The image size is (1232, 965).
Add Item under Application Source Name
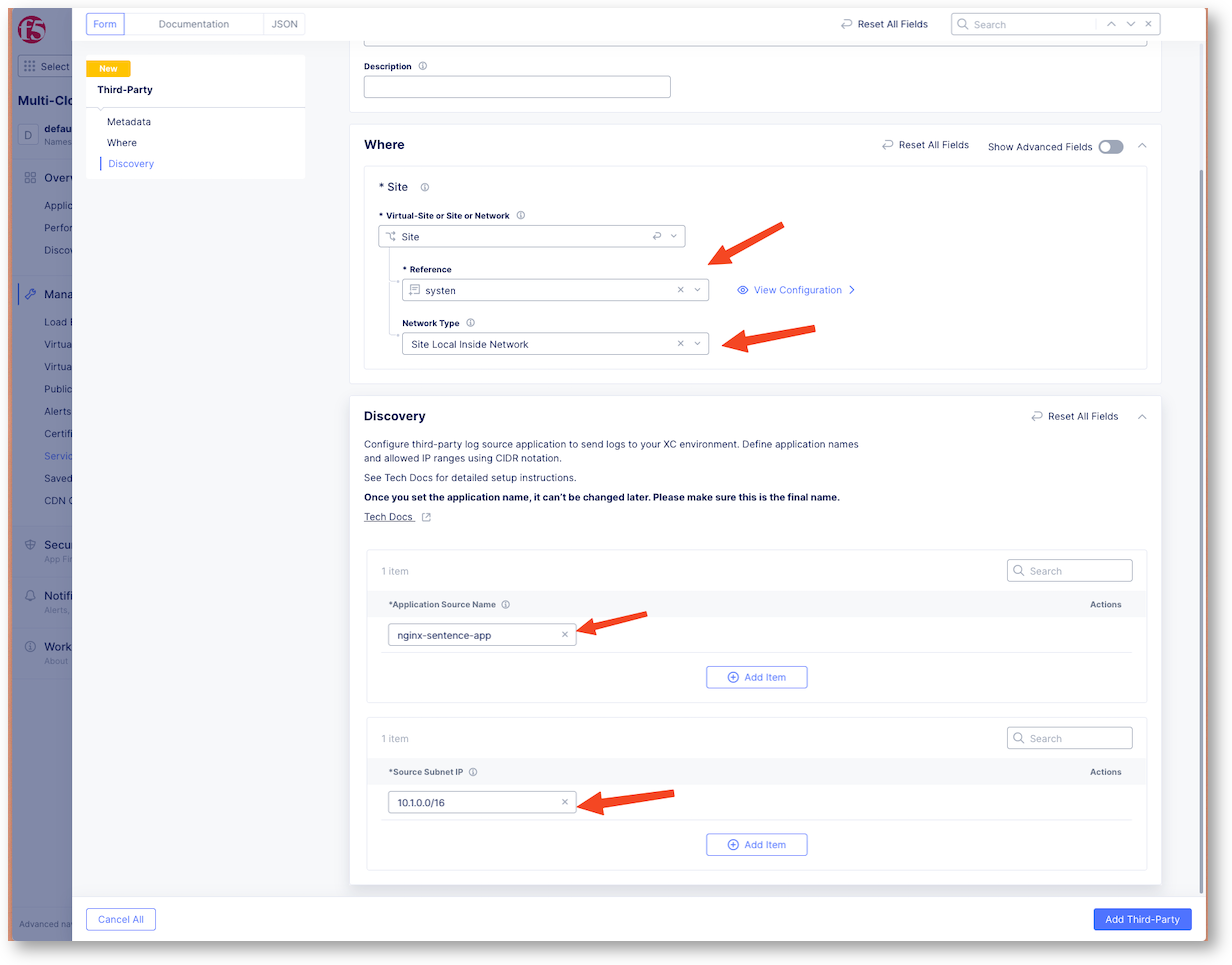coord(757,677)
